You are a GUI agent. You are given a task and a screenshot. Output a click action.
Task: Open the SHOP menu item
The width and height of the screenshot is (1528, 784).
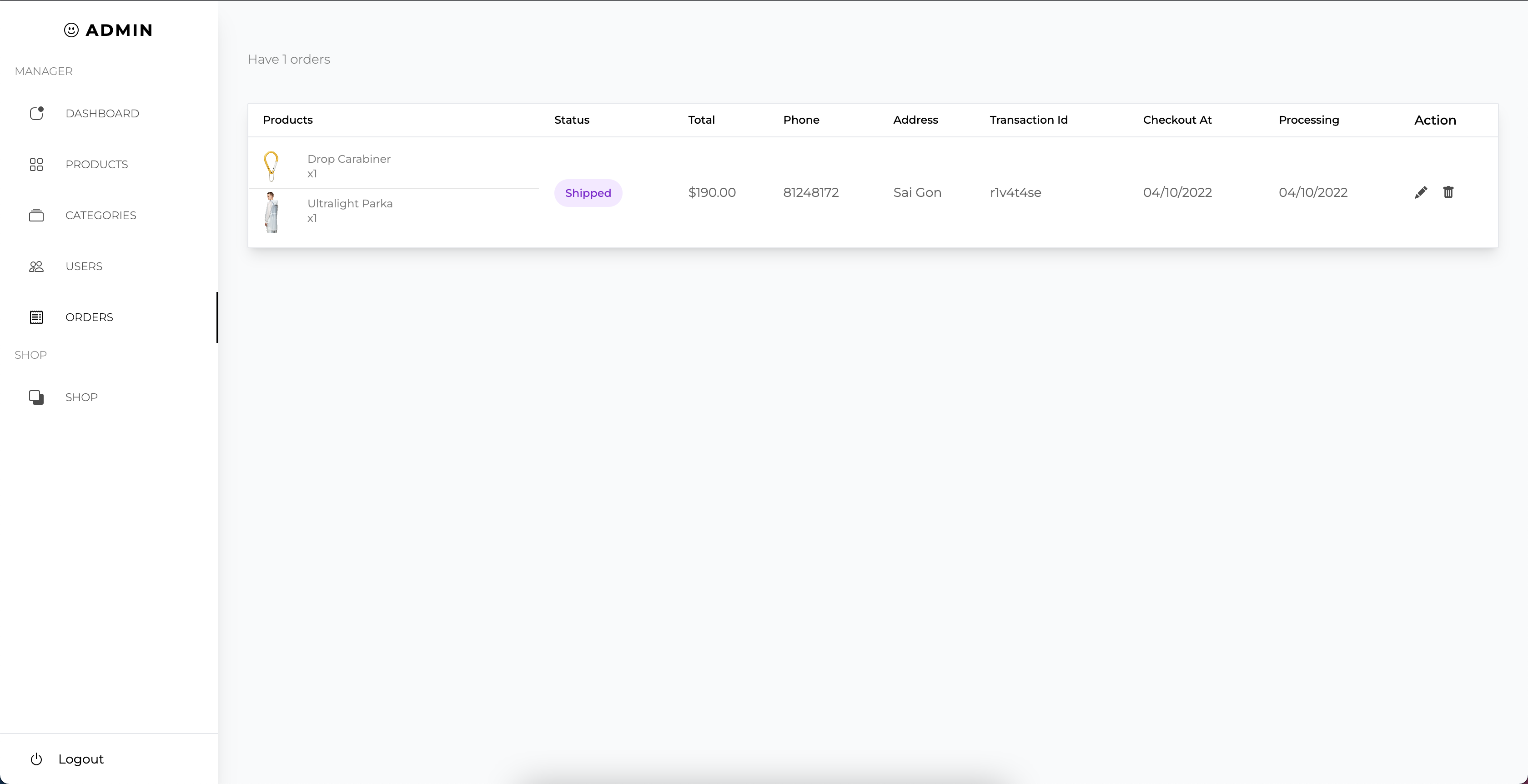(109, 397)
